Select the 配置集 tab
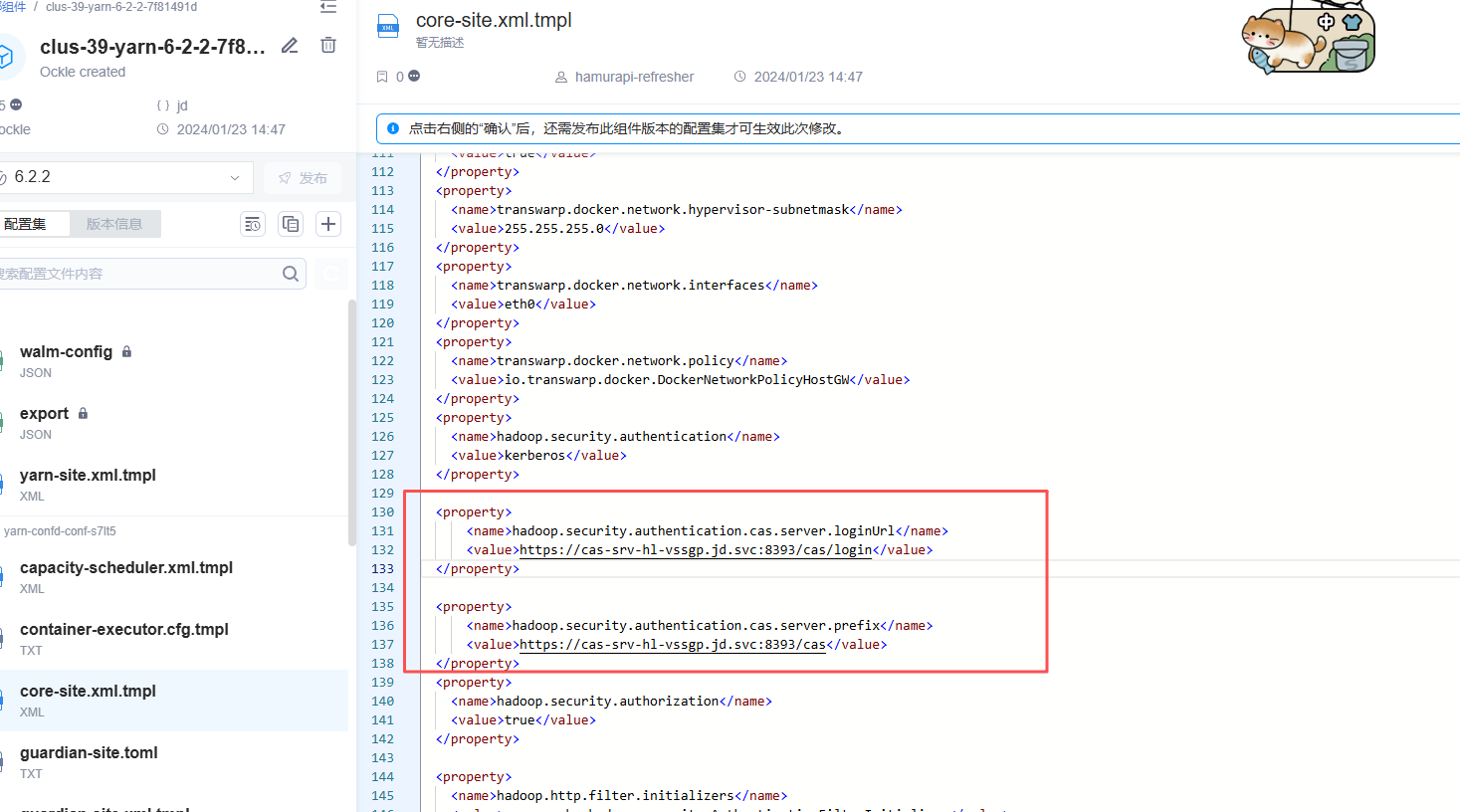The width and height of the screenshot is (1460, 812). [25, 224]
